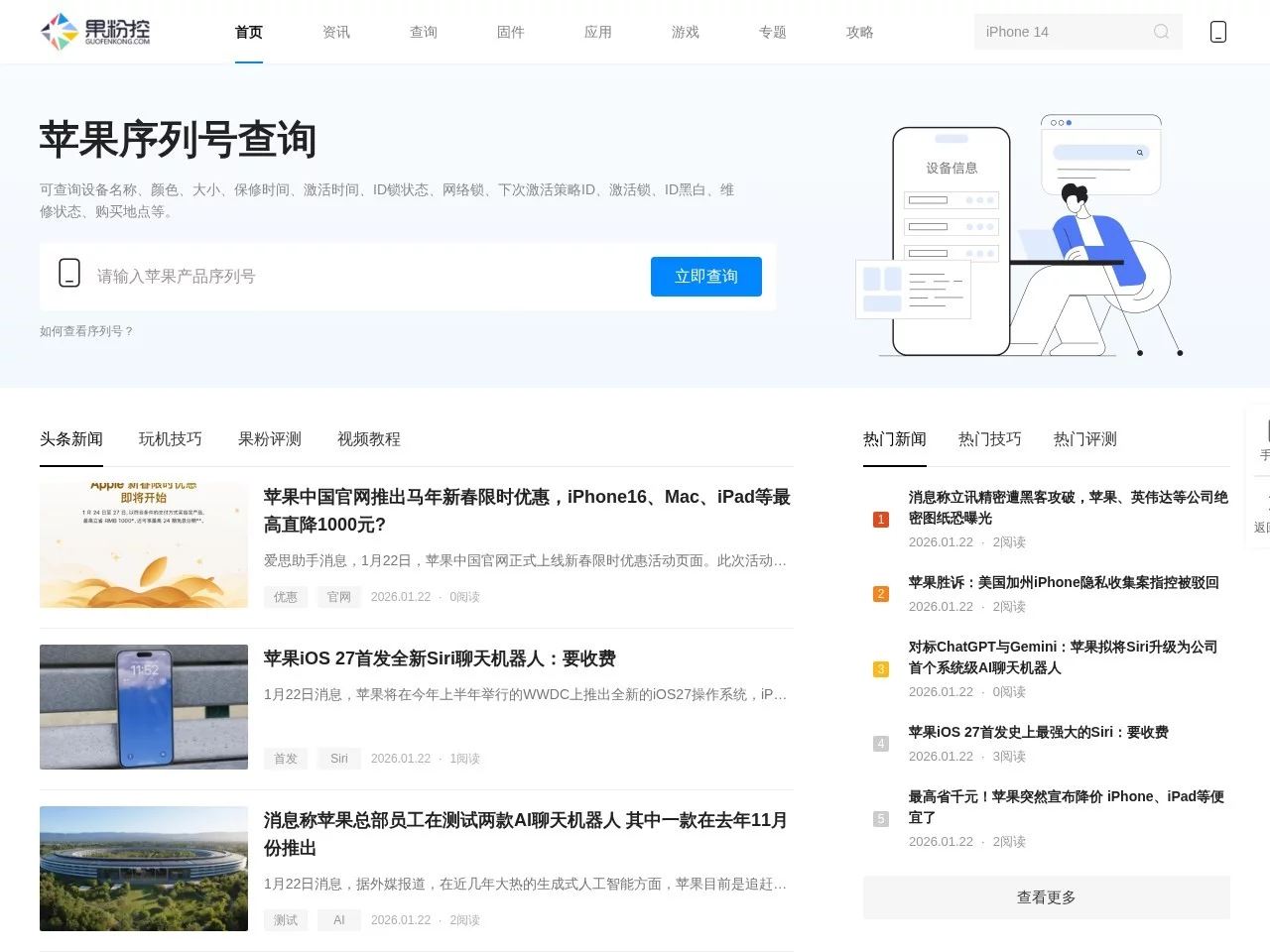
Task: Click the Apple Park article thumbnail
Action: point(143,869)
